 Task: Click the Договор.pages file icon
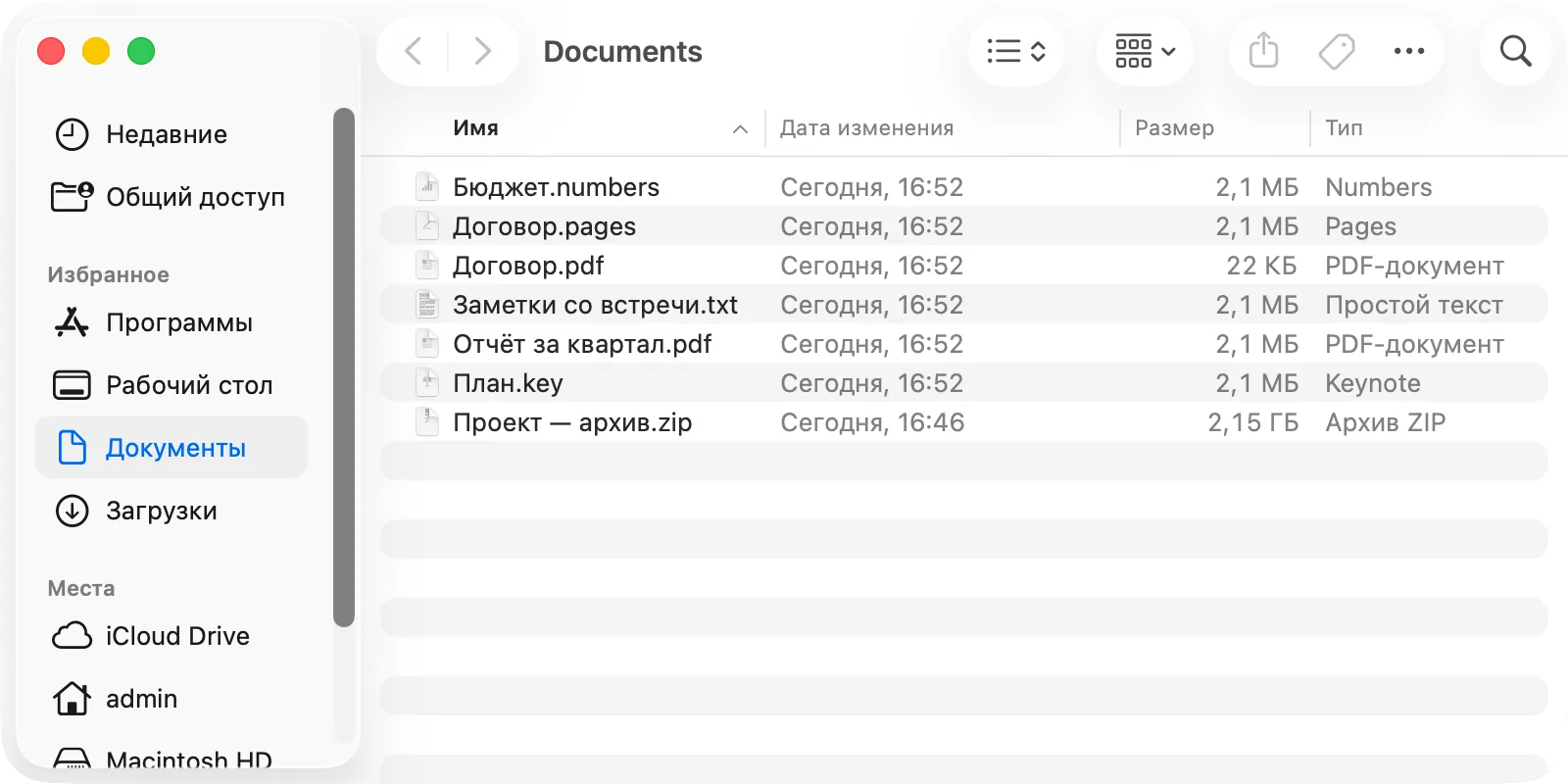[427, 225]
